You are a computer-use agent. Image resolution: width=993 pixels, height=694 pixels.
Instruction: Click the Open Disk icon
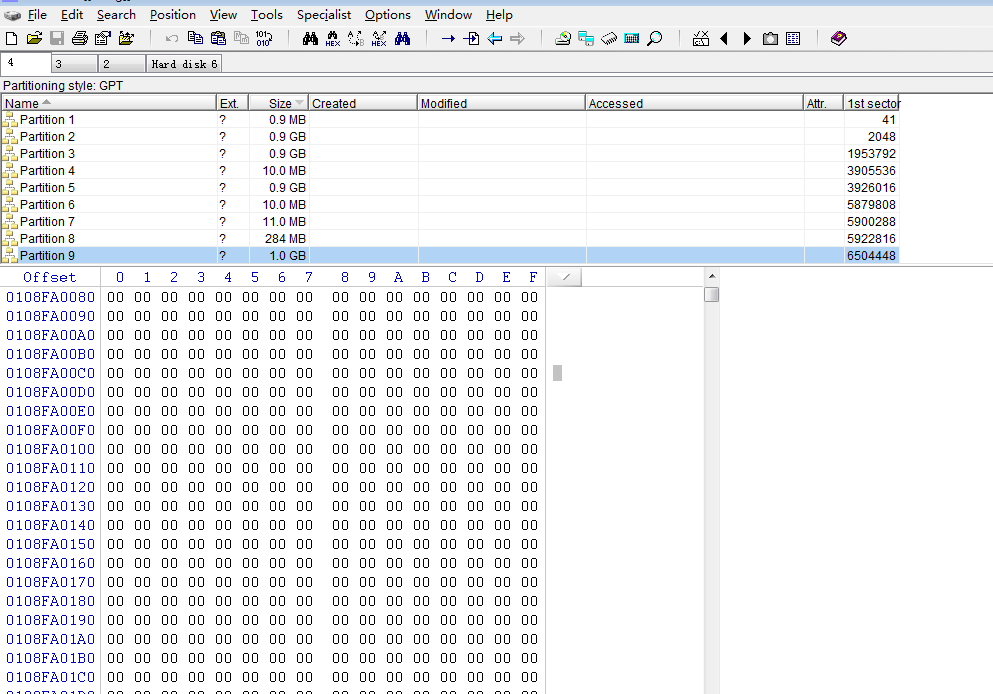pos(563,39)
